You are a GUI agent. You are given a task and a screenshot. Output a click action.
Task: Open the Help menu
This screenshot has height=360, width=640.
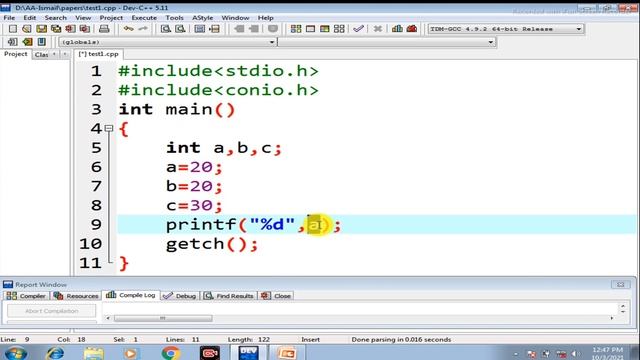[x=265, y=18]
